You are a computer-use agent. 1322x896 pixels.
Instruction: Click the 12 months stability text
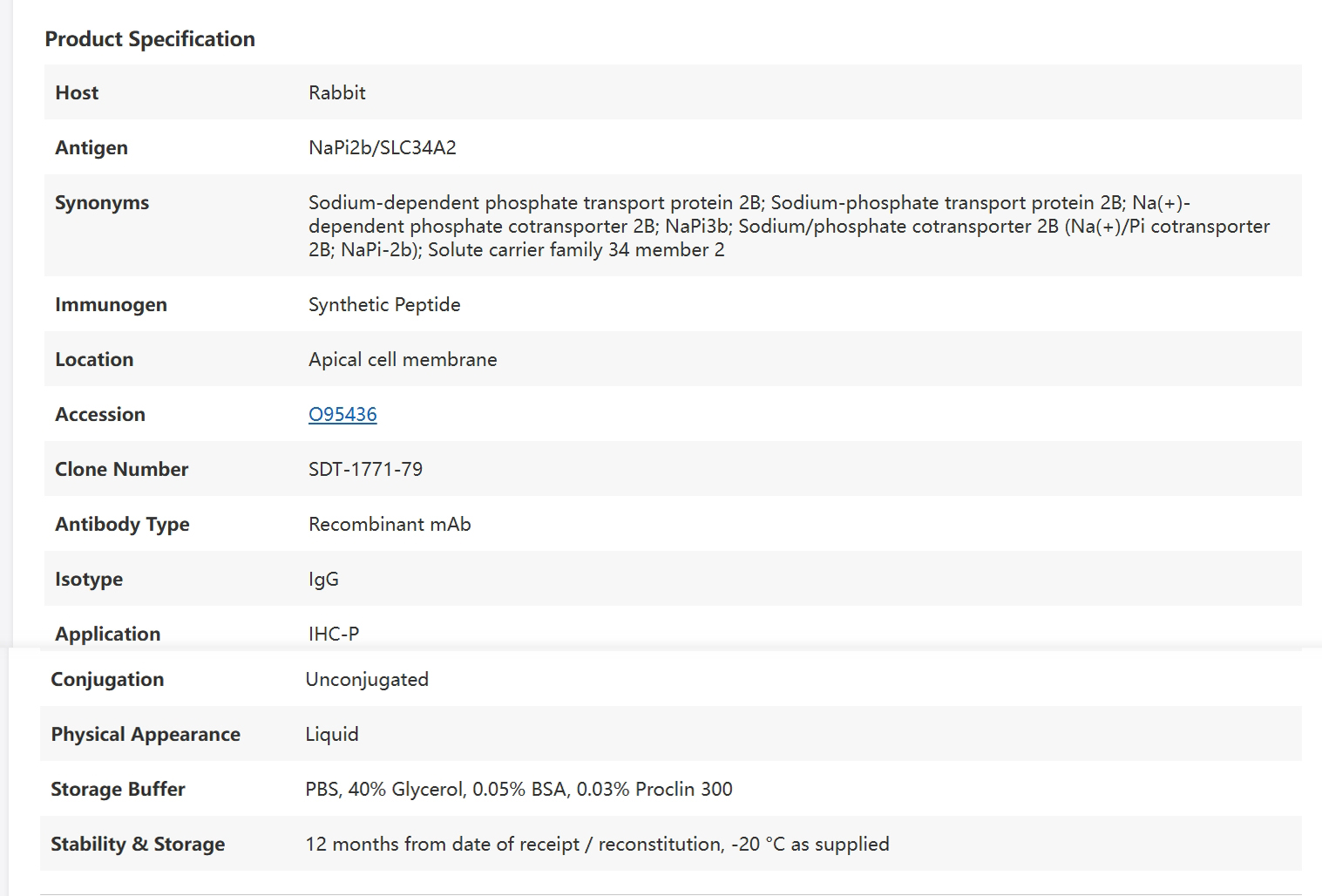597,845
